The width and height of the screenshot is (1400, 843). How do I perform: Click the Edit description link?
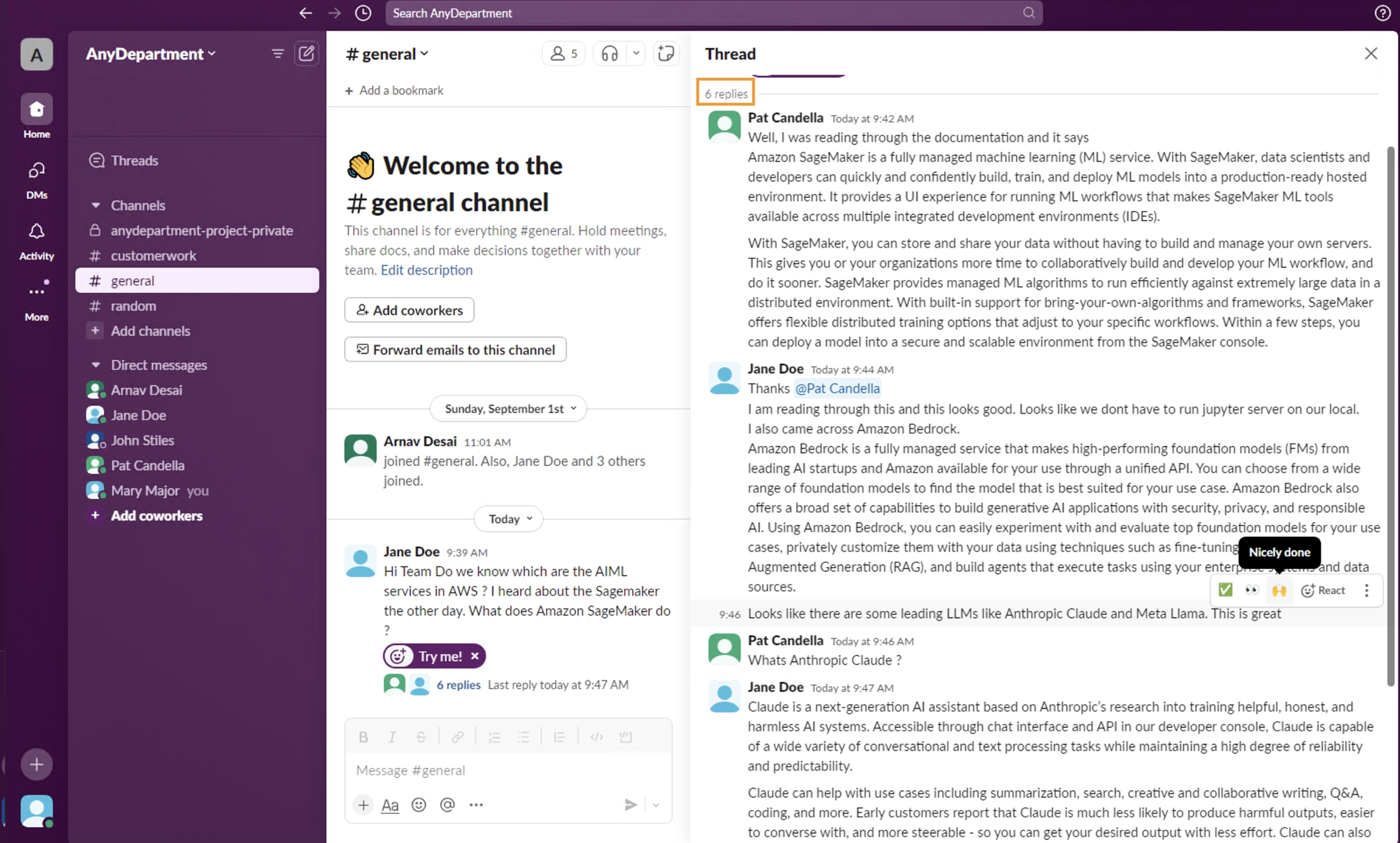pos(427,270)
